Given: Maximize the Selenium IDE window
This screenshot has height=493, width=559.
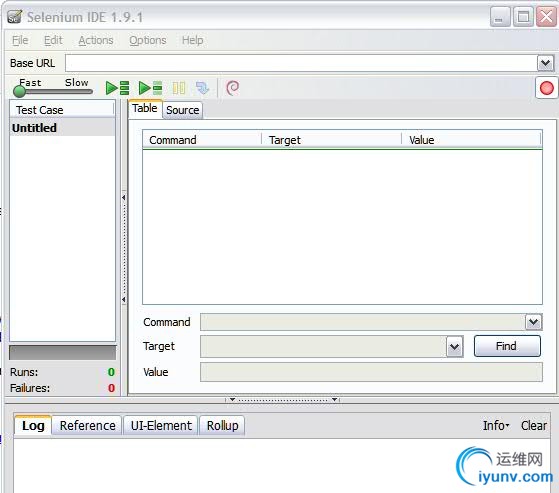Looking at the screenshot, I should pyautogui.click(x=523, y=16).
